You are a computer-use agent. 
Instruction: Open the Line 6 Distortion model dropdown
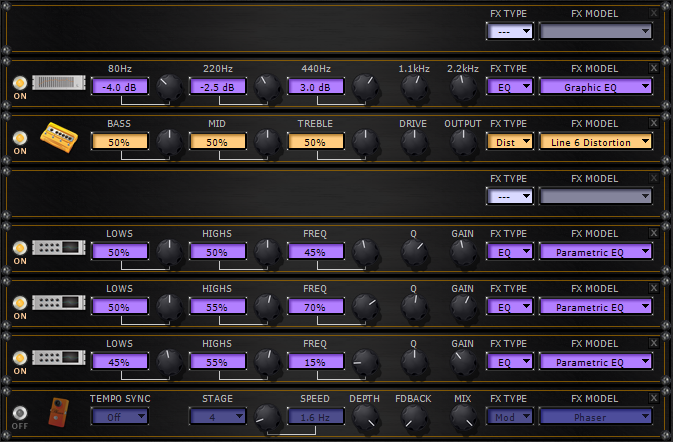pos(595,142)
